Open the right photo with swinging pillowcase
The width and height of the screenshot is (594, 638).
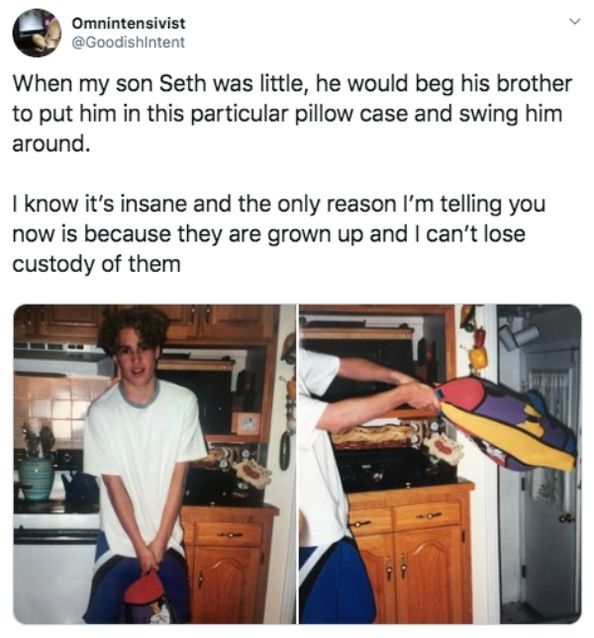tap(440, 464)
